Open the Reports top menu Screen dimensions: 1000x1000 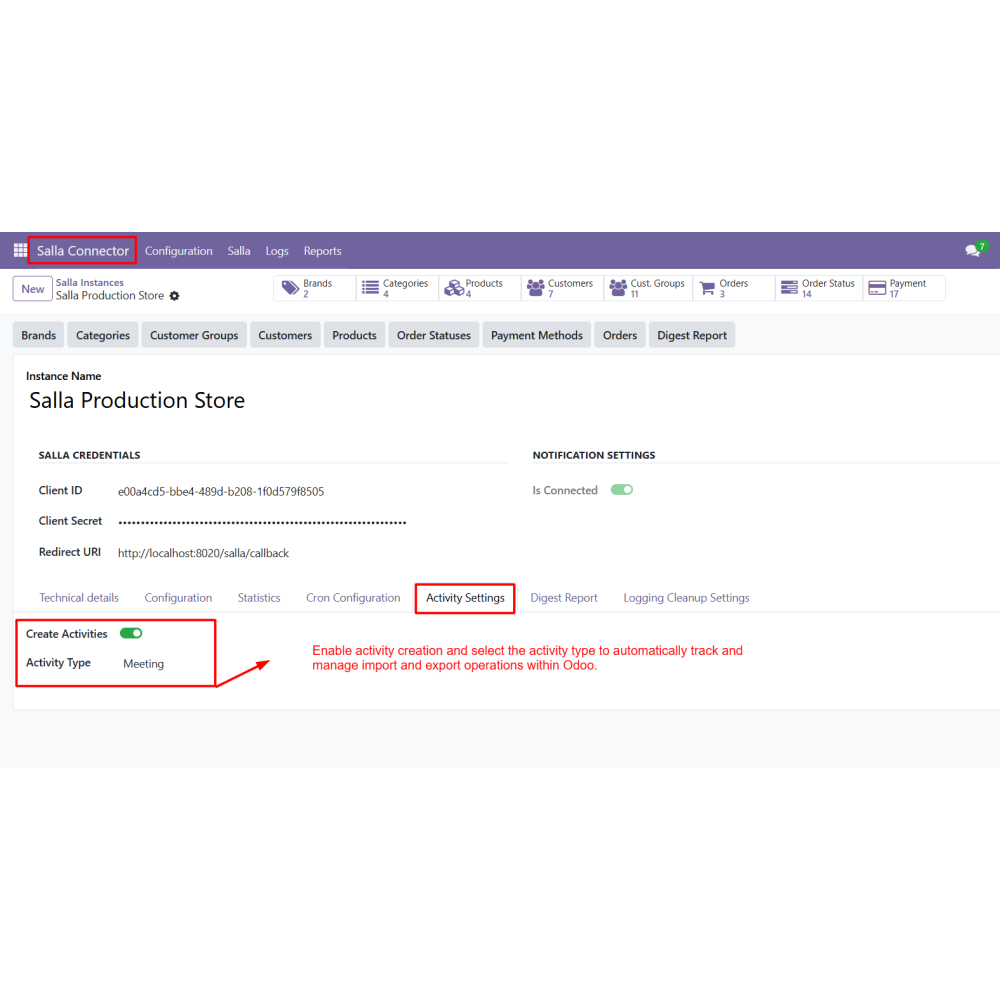pos(322,251)
